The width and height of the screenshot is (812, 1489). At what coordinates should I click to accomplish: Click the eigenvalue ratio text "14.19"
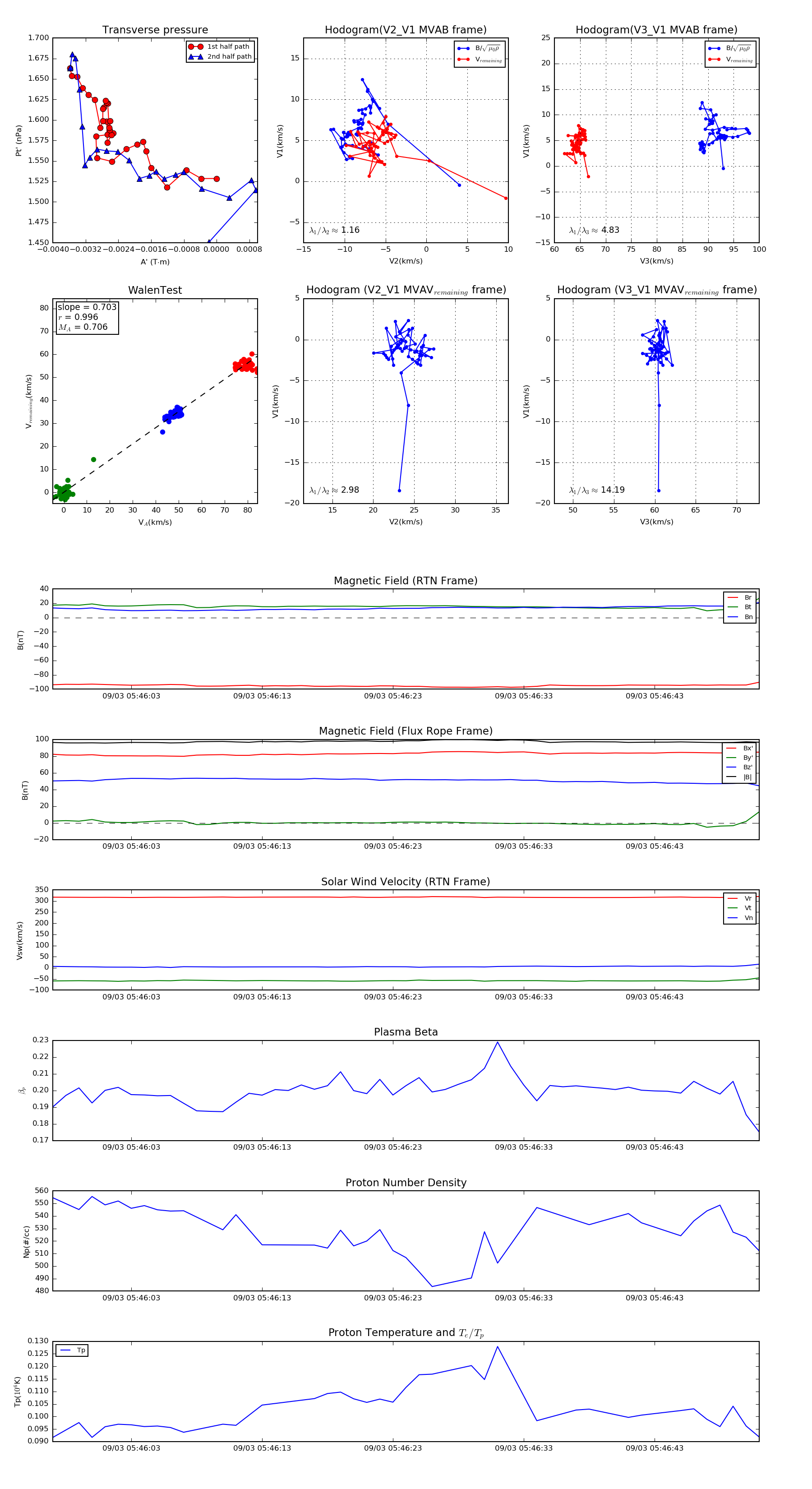(x=613, y=490)
